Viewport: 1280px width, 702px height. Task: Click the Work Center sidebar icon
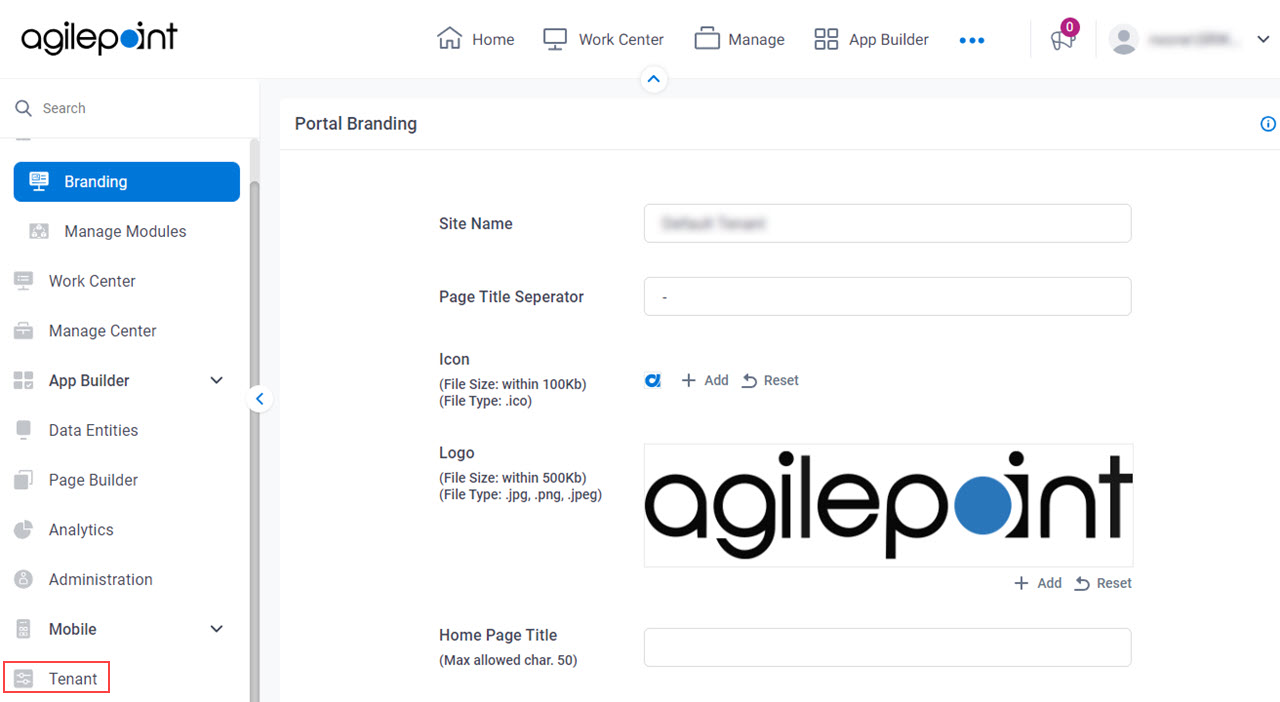(x=23, y=281)
